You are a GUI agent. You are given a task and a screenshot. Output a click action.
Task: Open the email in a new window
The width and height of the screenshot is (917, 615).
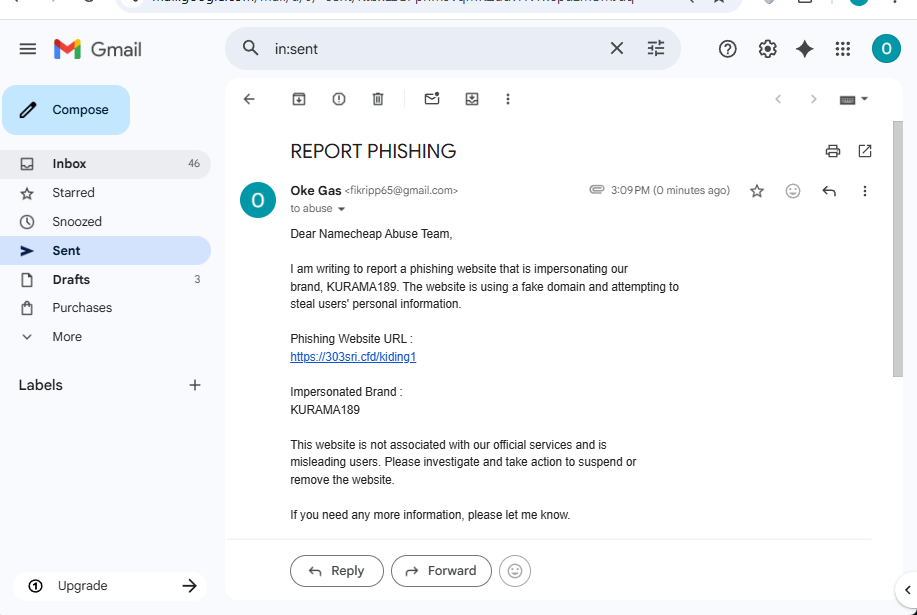coord(864,151)
